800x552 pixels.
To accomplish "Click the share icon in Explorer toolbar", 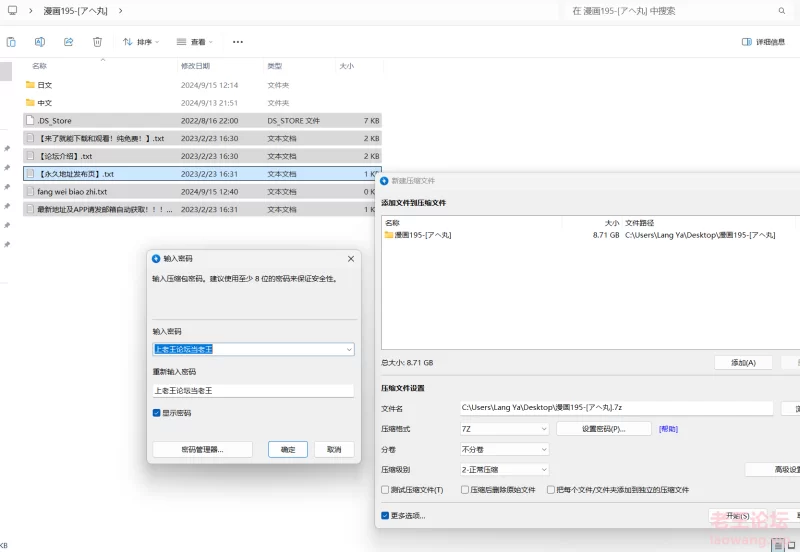I will click(x=68, y=42).
